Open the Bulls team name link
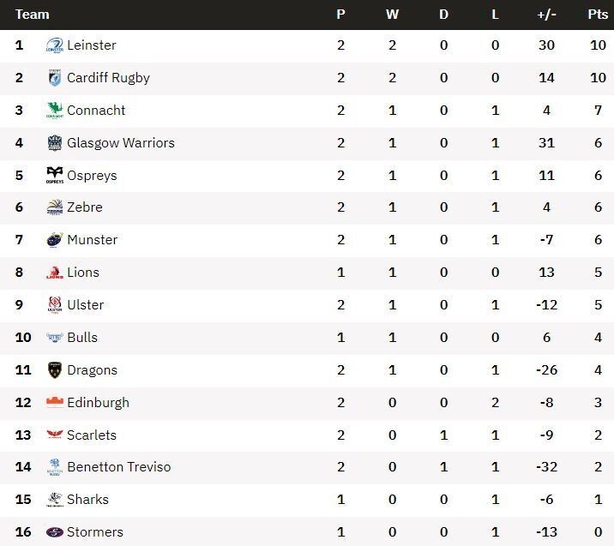This screenshot has width=614, height=546. (x=82, y=337)
